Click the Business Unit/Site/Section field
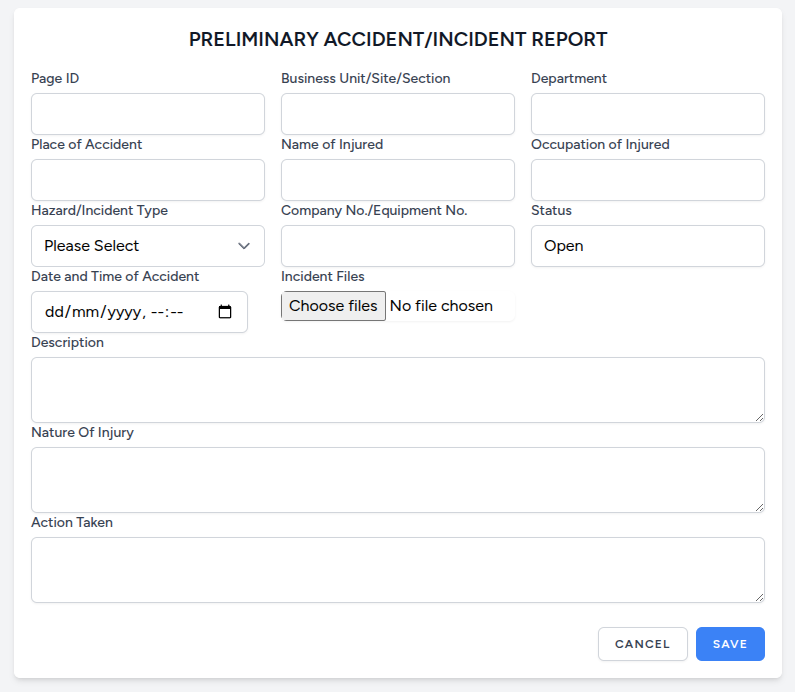Screen dimensions: 795x692 click(x=398, y=114)
